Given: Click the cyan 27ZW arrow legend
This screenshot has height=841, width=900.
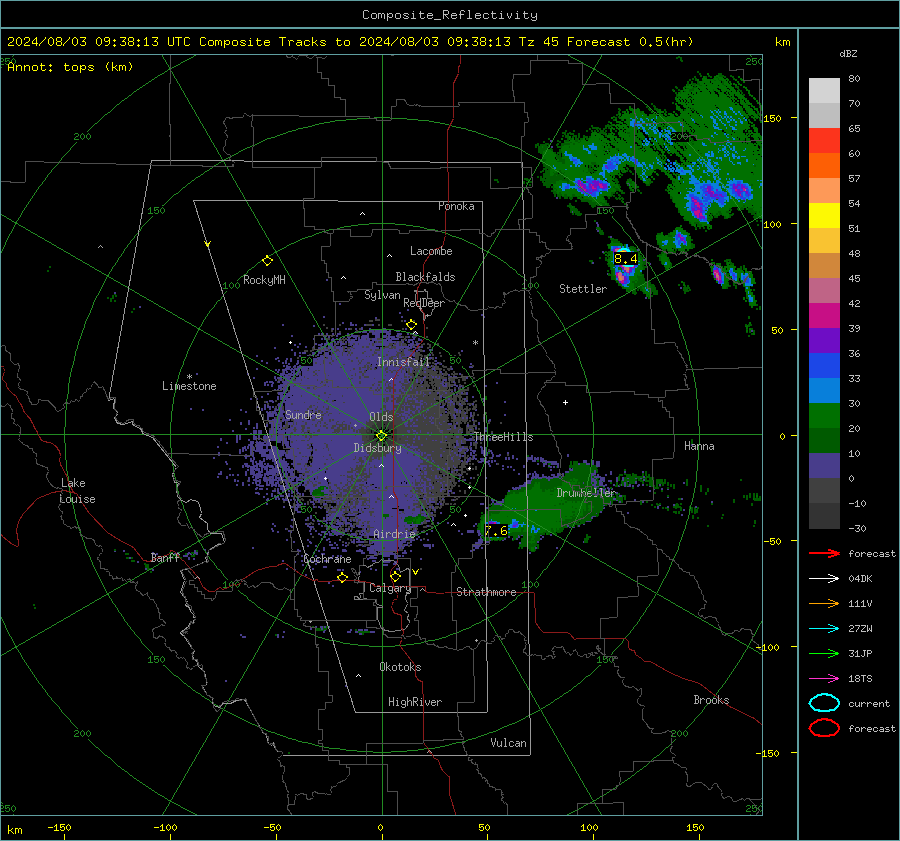Looking at the screenshot, I should pyautogui.click(x=824, y=629).
